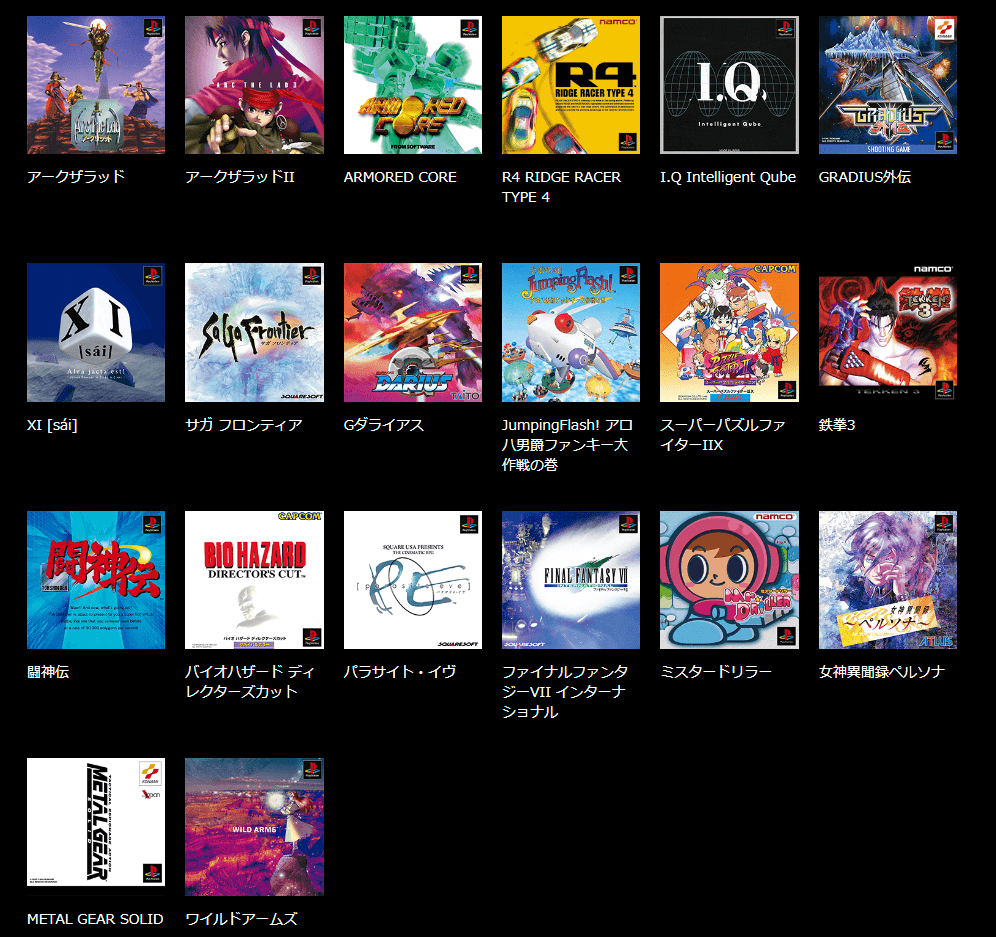Select the スーパーパズルファイターIIX cover
Viewport: 996px width, 937px height.
click(728, 331)
